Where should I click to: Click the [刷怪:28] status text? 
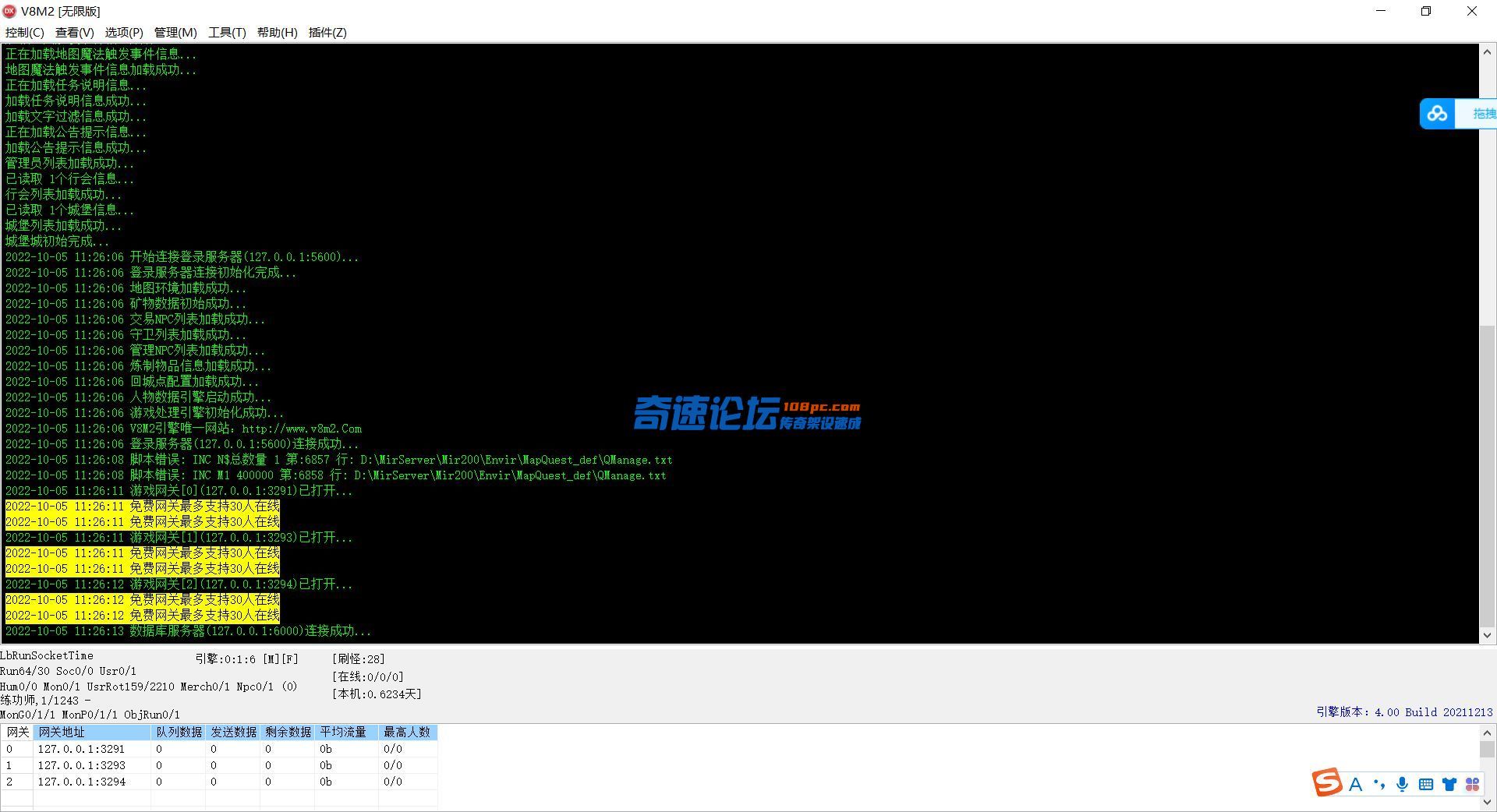(359, 659)
